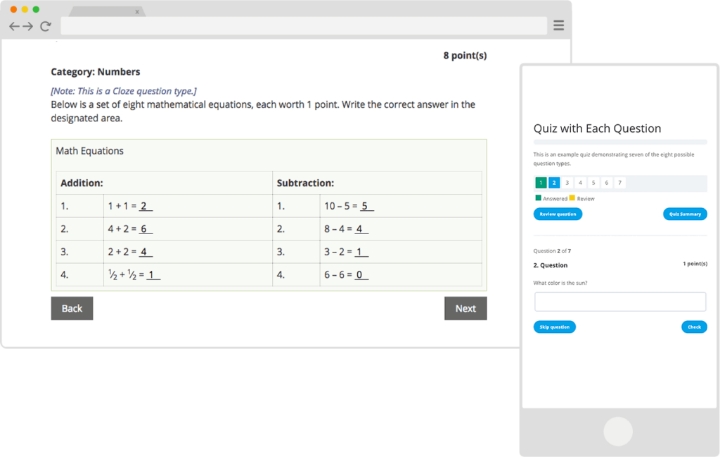720x457 pixels.
Task: Click the answer blank for 1 + 1
Action: click(x=146, y=206)
